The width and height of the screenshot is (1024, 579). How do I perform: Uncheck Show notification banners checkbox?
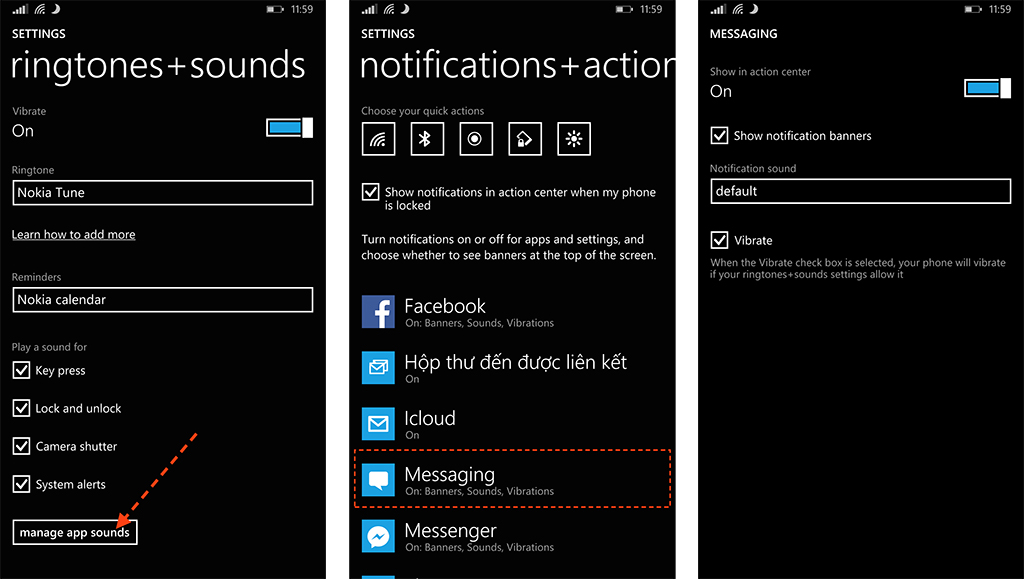pyautogui.click(x=719, y=135)
